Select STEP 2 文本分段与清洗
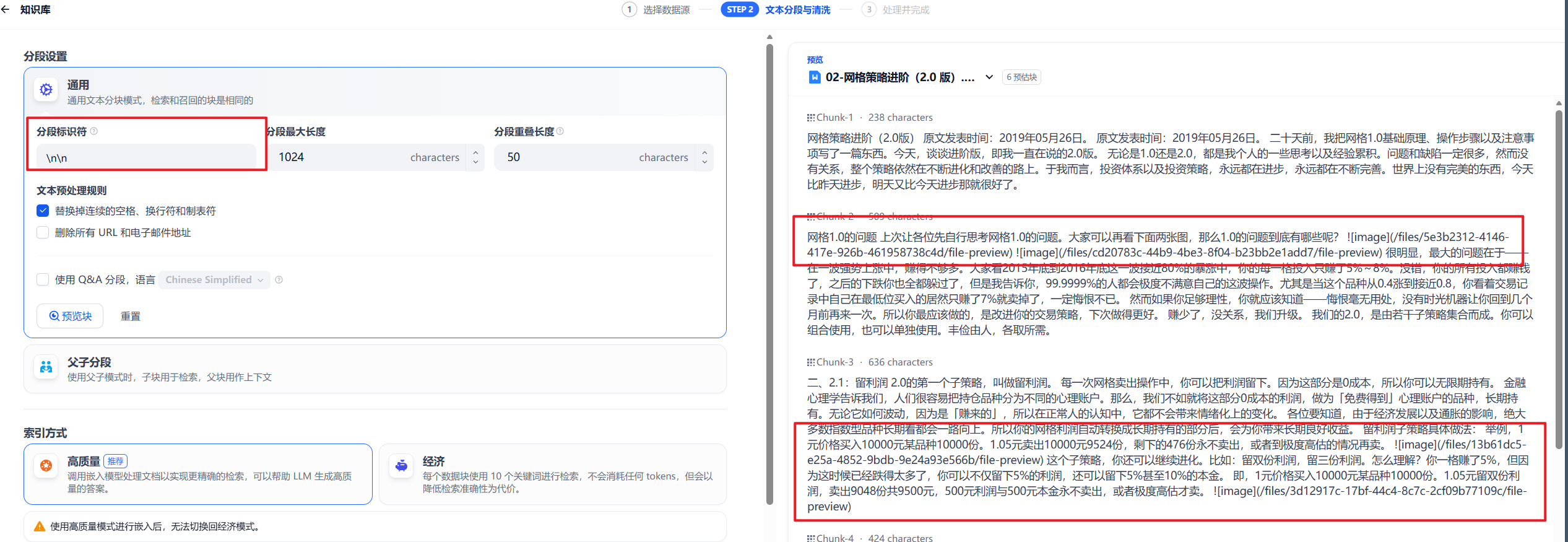 coord(776,9)
